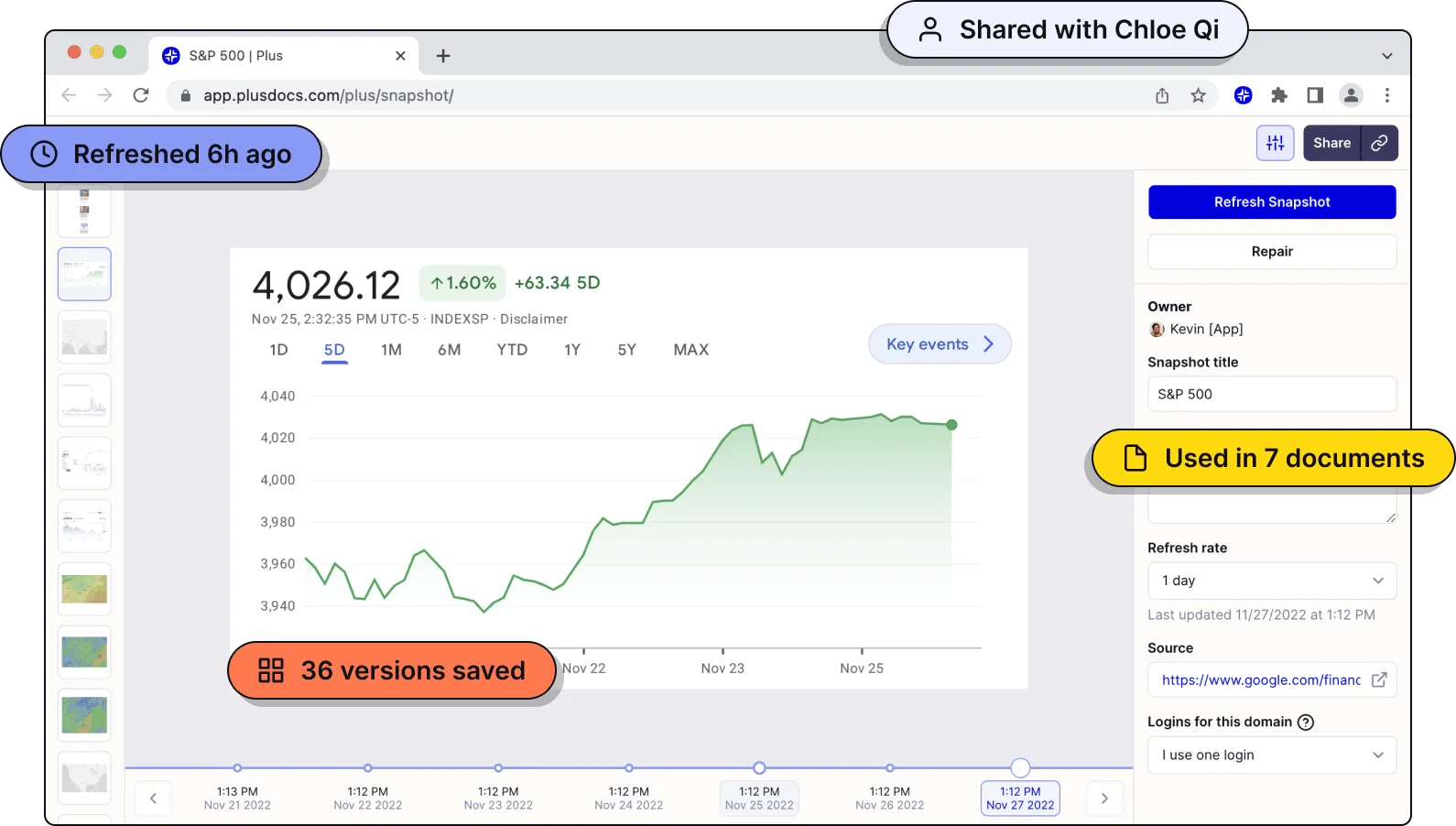Toggle the browser side panel icon

pos(1315,95)
